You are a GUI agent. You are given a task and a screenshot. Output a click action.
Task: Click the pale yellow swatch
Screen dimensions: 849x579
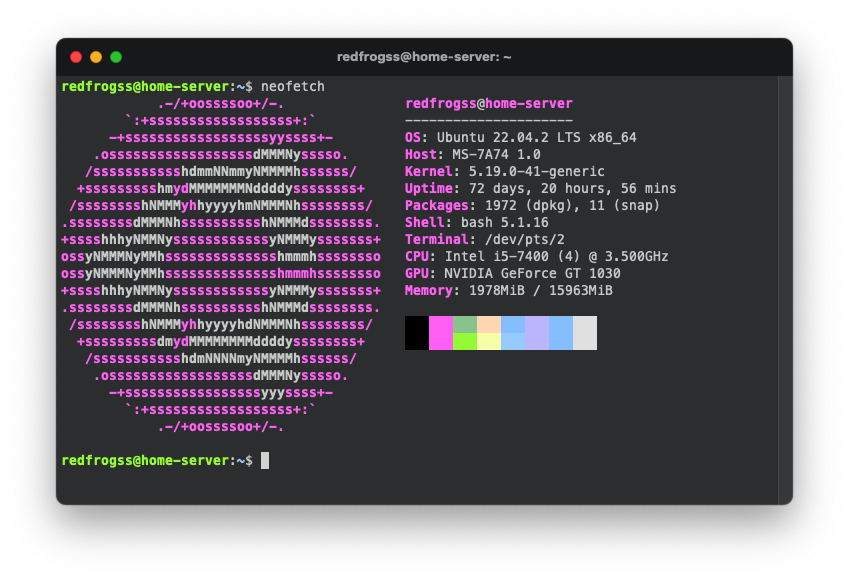coord(489,341)
